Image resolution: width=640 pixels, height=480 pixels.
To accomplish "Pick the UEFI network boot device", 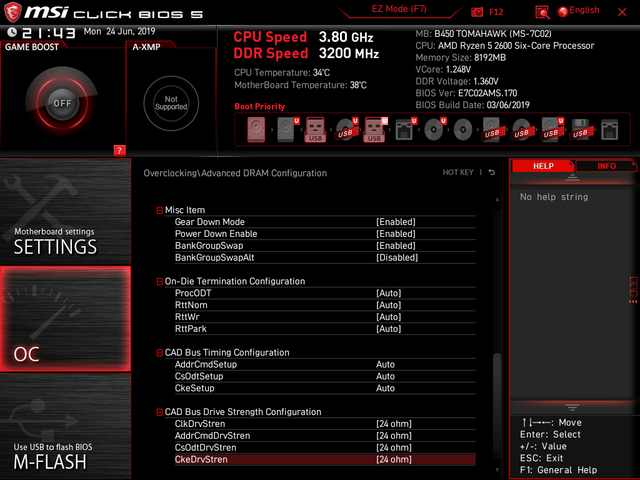I will point(405,130).
